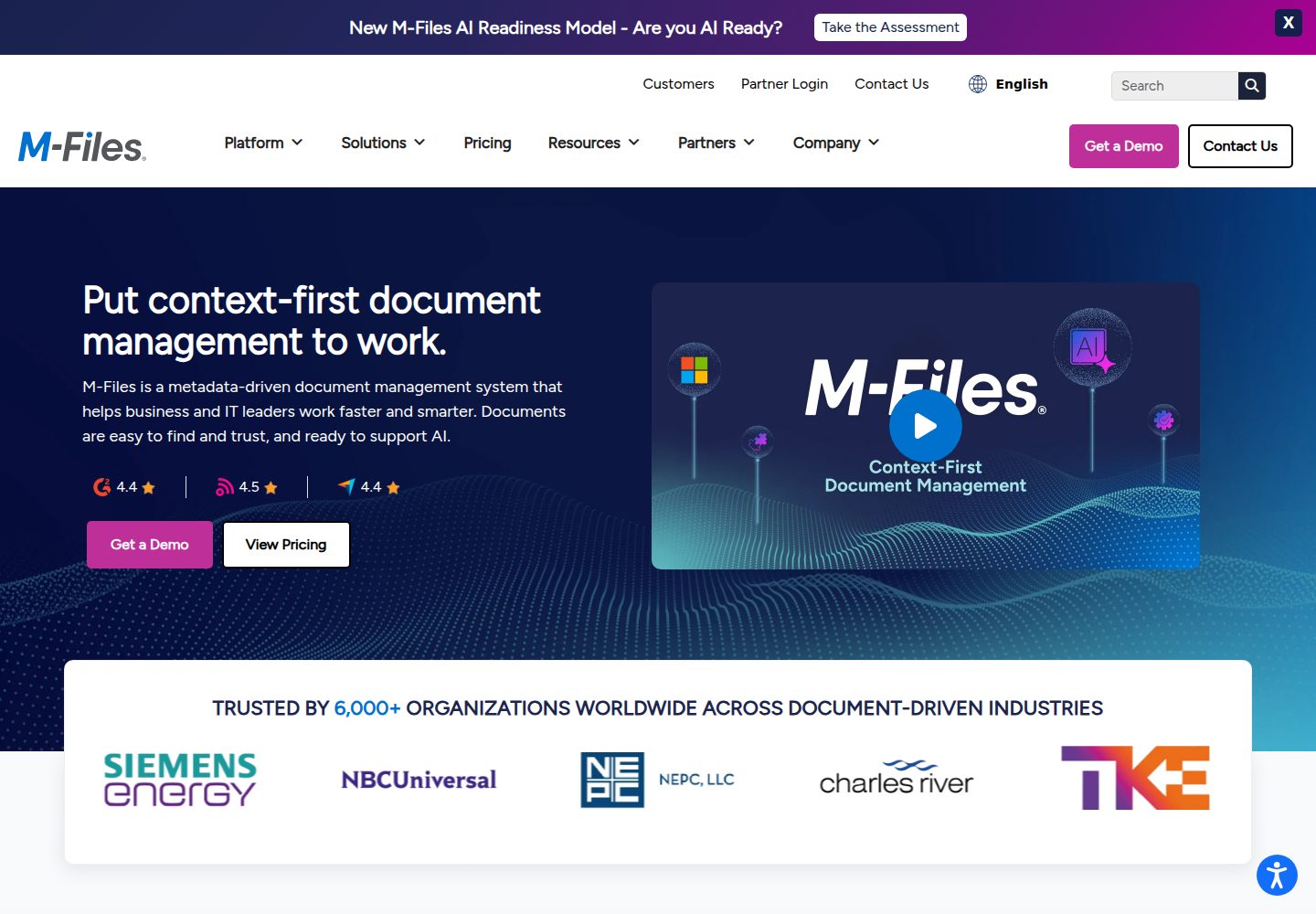Close the AI Readiness announcement banner
The height and width of the screenshot is (914, 1316).
click(1288, 23)
